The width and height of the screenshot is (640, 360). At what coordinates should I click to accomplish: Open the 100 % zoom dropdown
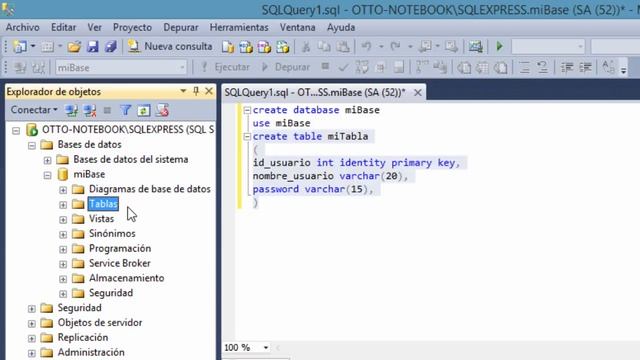[x=266, y=348]
